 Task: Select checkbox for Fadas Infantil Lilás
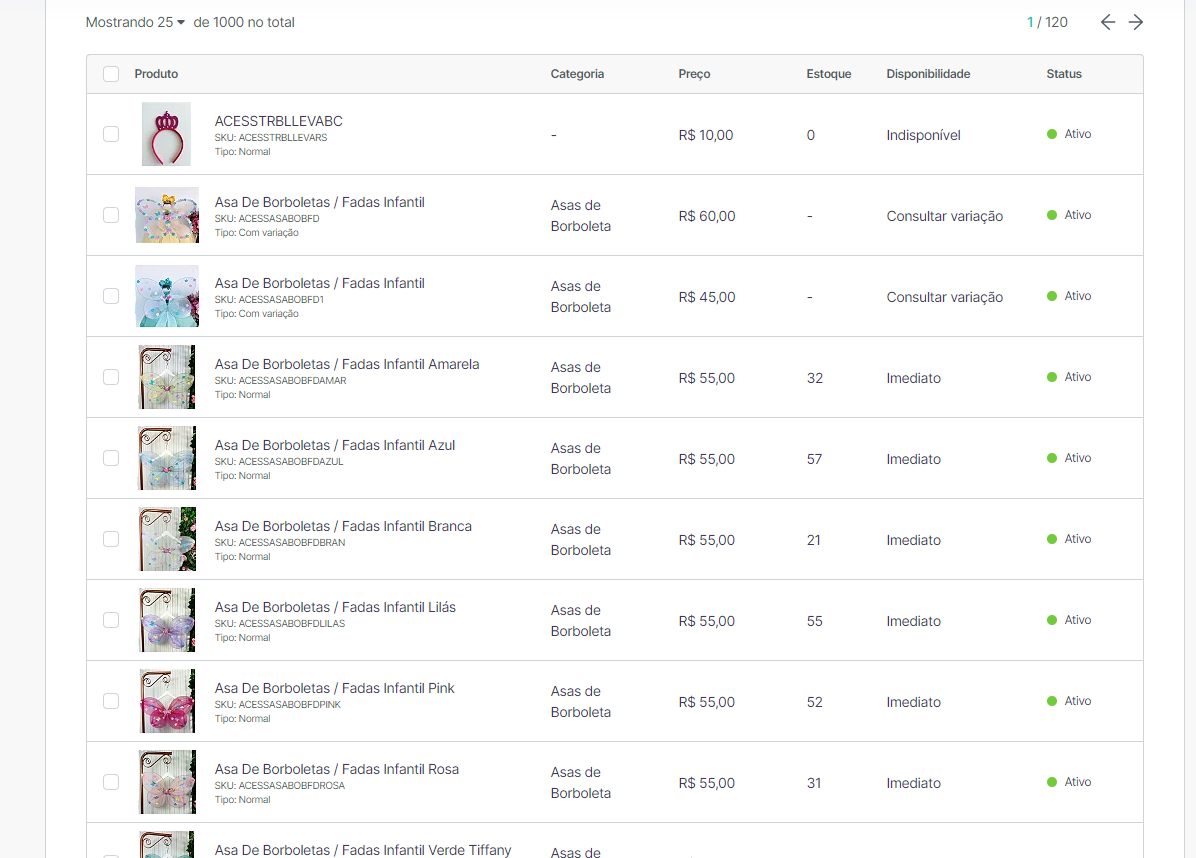(x=111, y=620)
